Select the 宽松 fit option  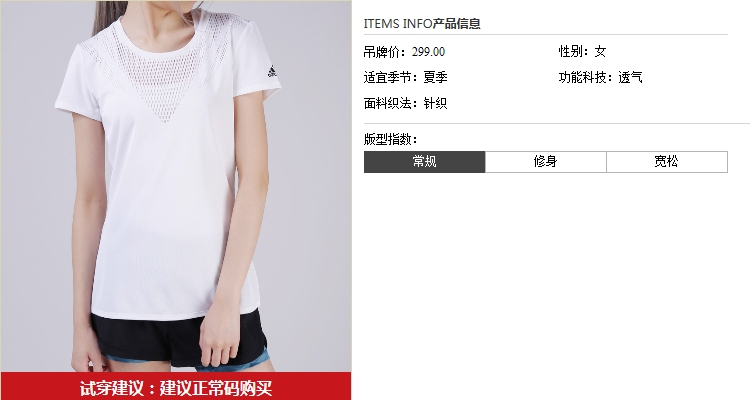[667, 162]
